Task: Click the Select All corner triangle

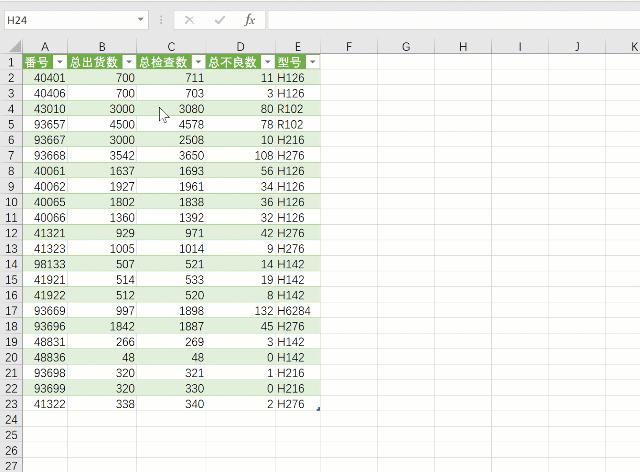Action: [x=14, y=47]
